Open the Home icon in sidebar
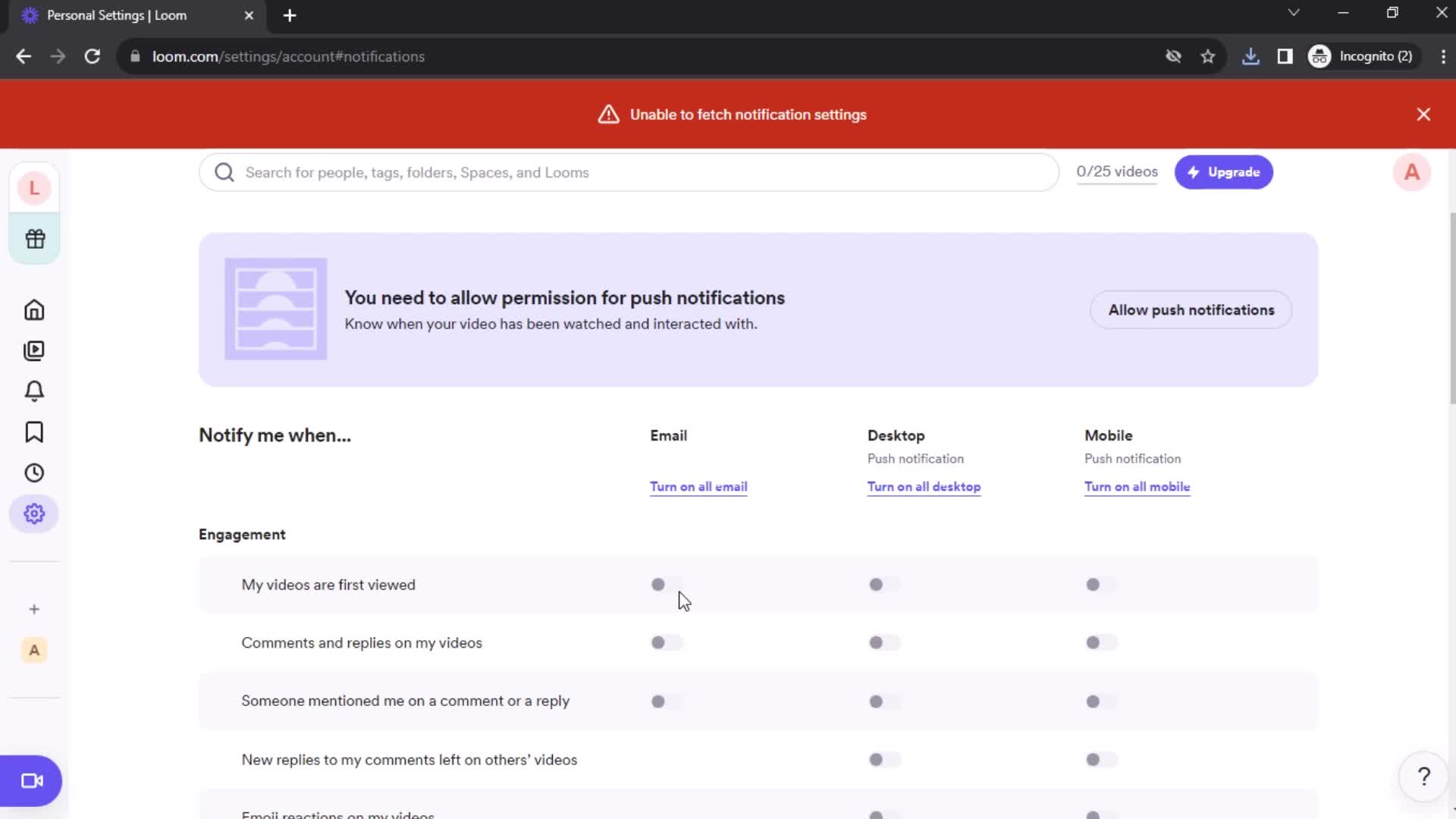Image resolution: width=1456 pixels, height=819 pixels. coord(34,310)
